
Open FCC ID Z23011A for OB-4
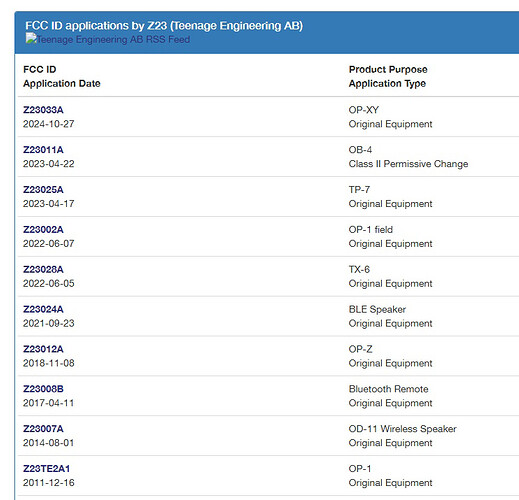pos(43,150)
